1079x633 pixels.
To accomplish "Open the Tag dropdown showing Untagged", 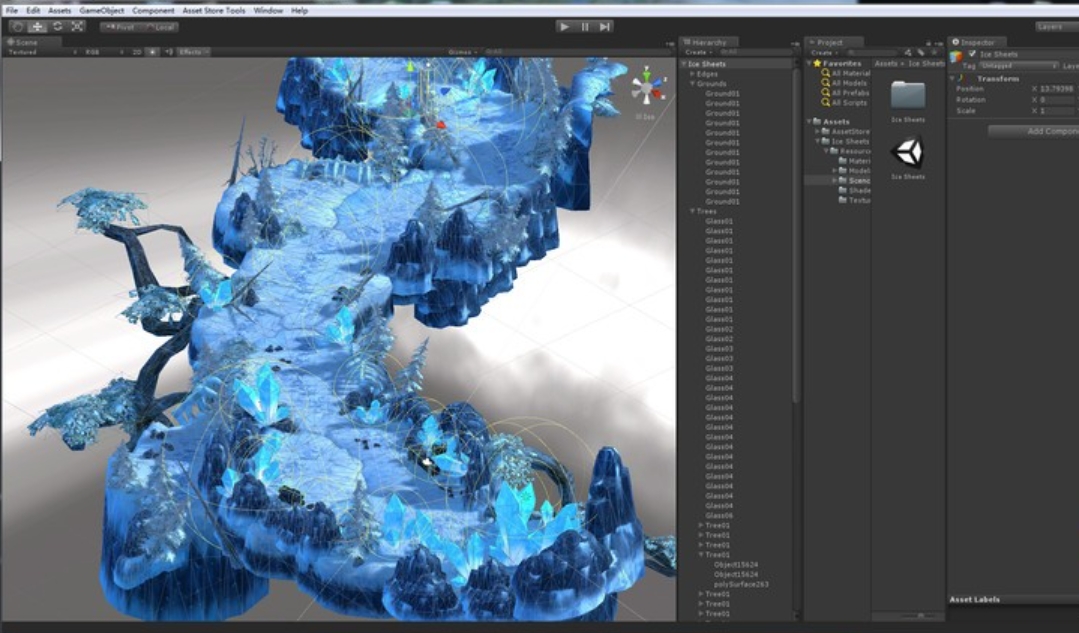I will (1017, 66).
